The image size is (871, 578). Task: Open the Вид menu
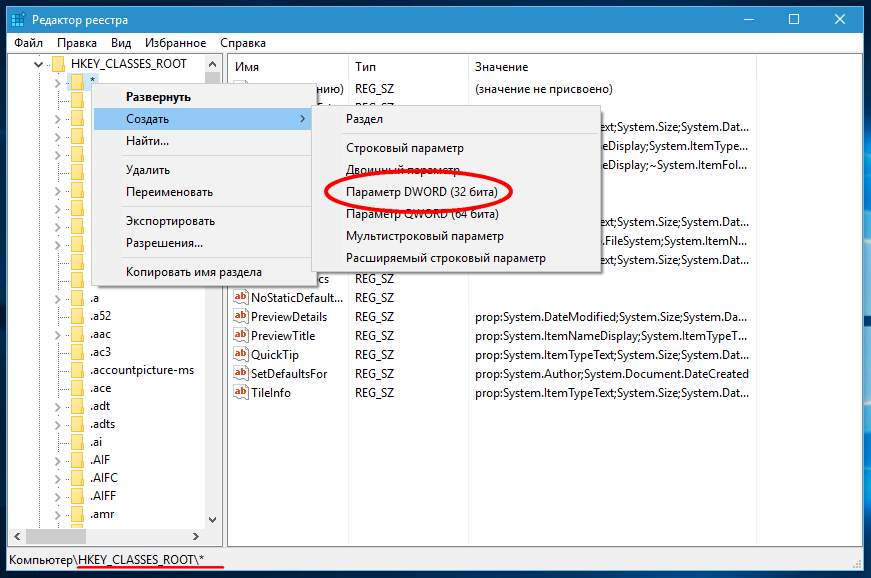pos(121,43)
